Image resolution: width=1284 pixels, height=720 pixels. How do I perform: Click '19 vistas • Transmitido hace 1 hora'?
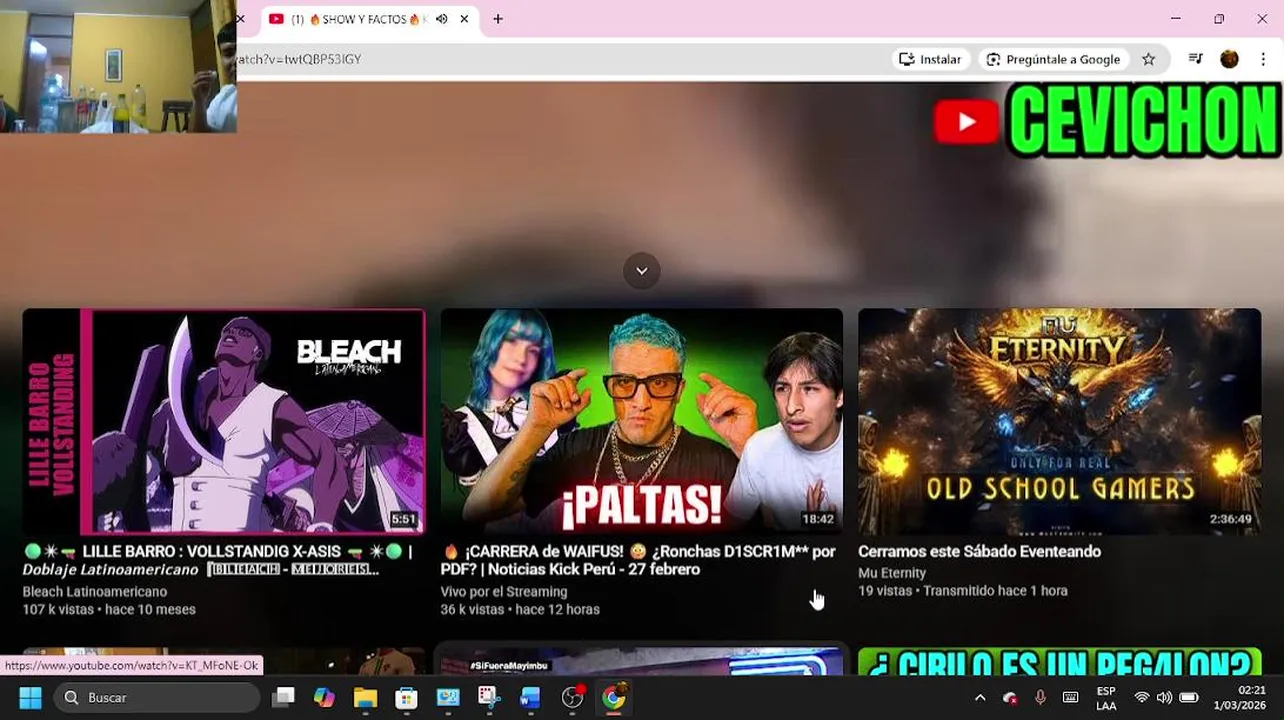point(962,591)
